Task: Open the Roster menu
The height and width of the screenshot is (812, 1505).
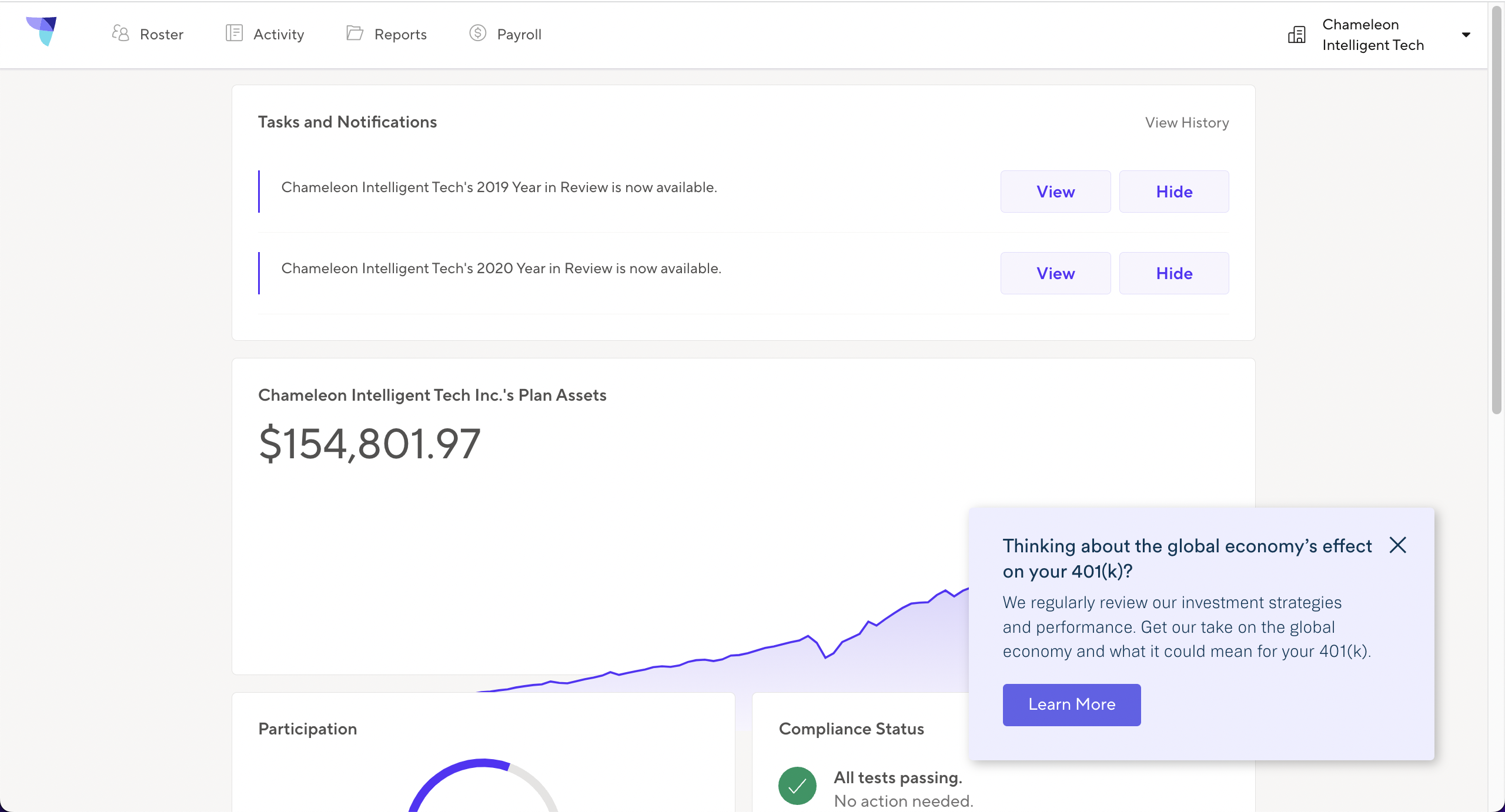Action: pyautogui.click(x=148, y=34)
